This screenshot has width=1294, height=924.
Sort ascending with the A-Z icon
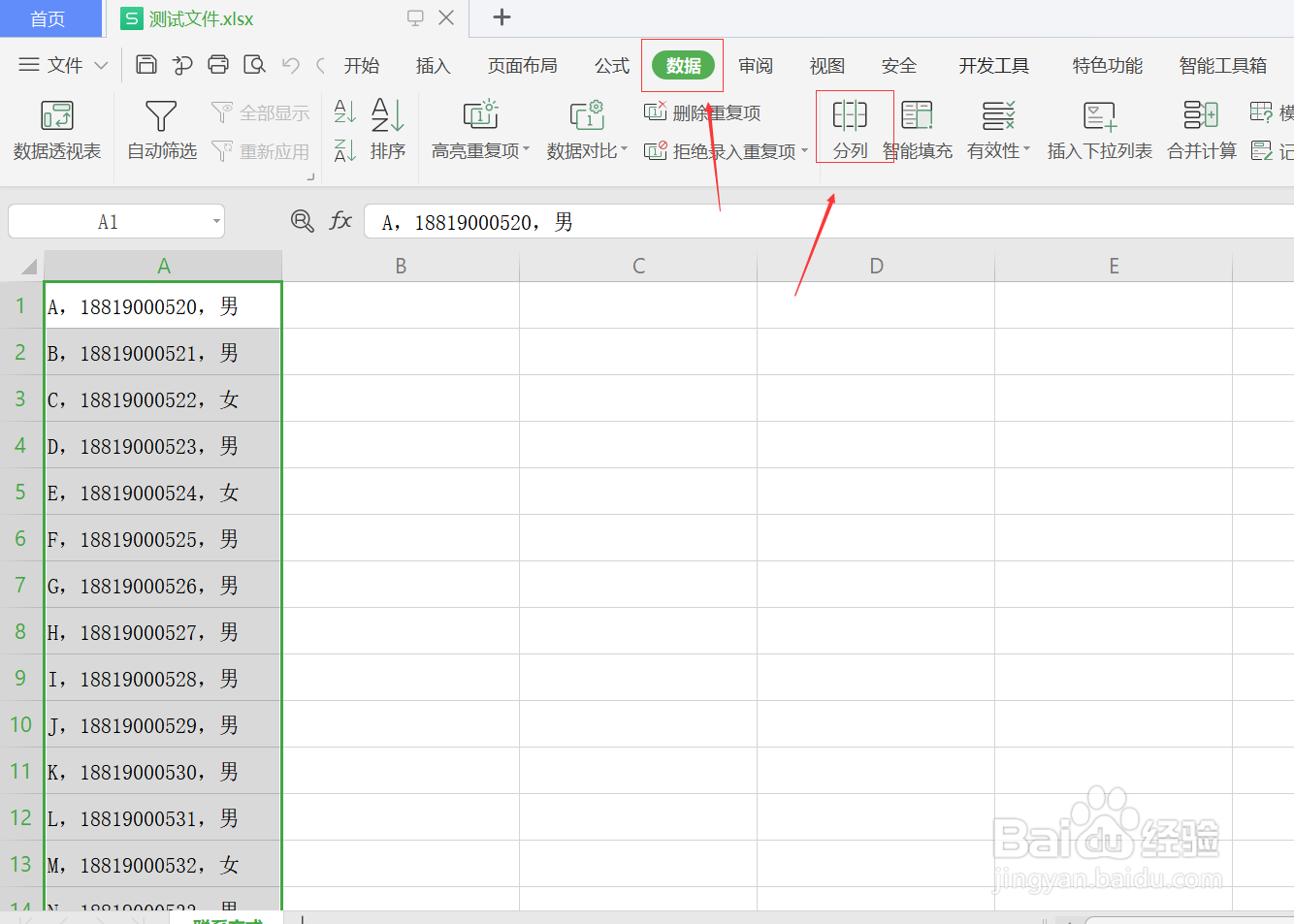[x=344, y=112]
